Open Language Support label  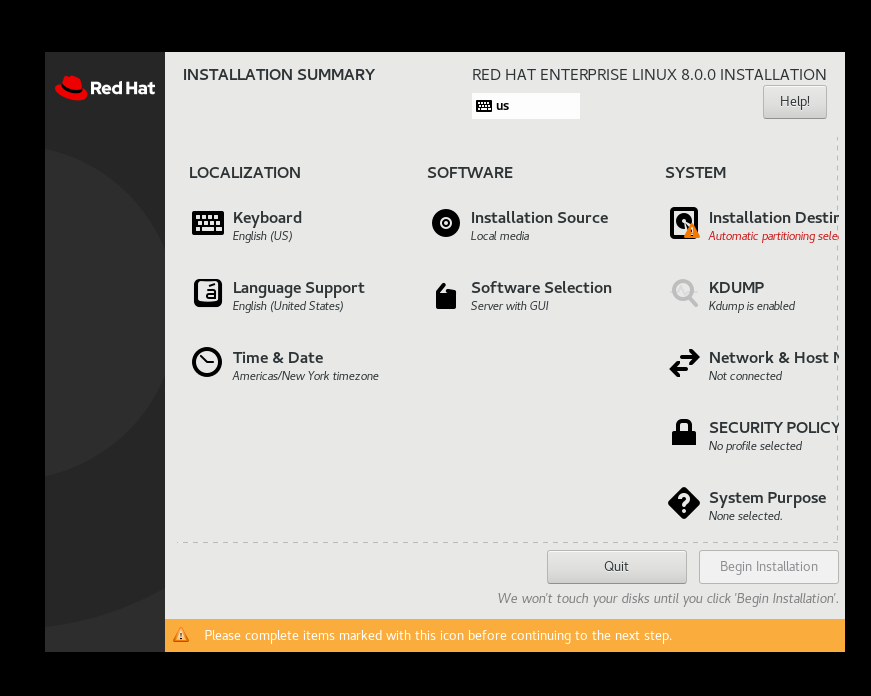pyautogui.click(x=298, y=288)
